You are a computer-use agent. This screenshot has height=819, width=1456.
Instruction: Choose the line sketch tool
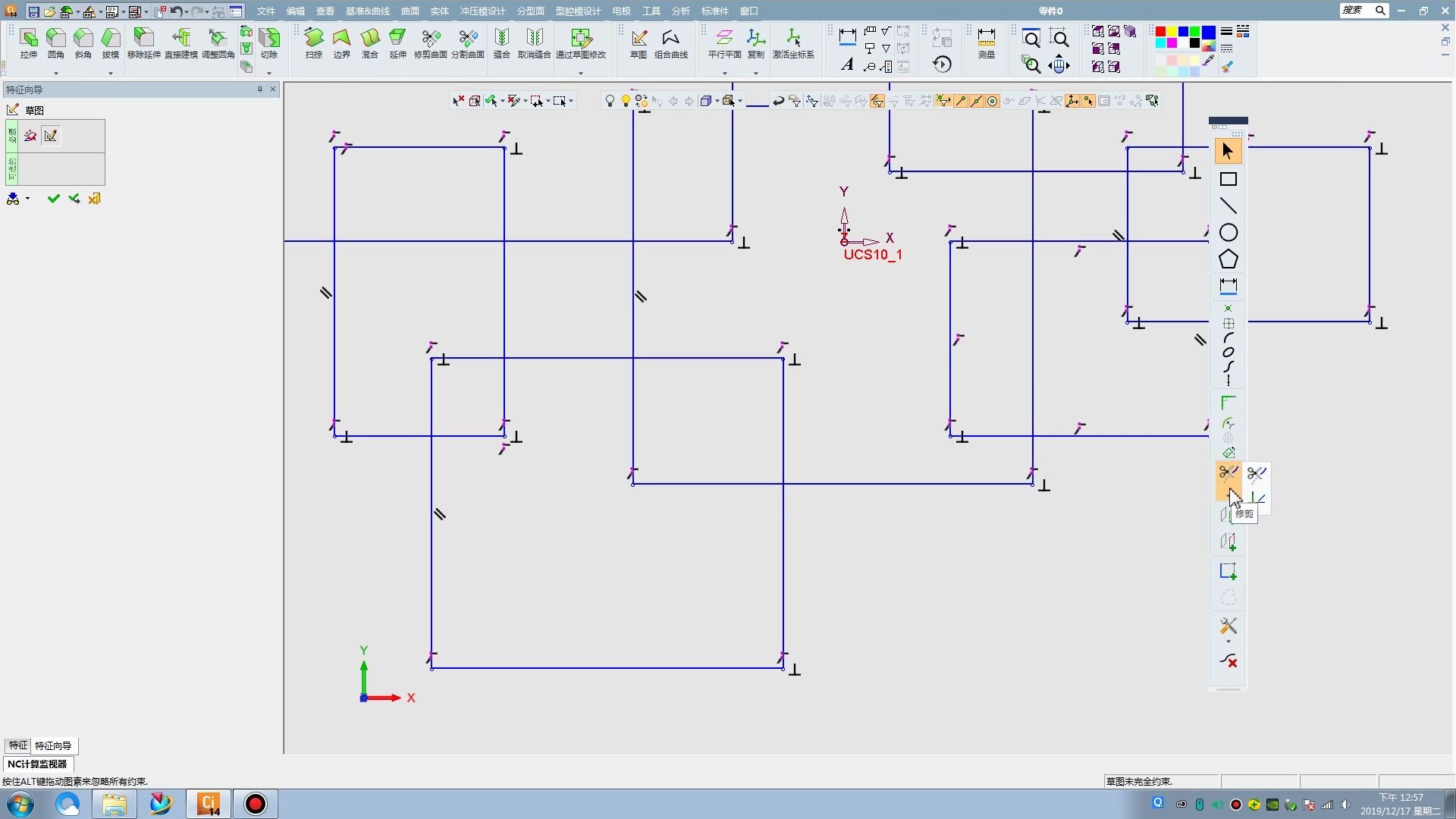1228,206
